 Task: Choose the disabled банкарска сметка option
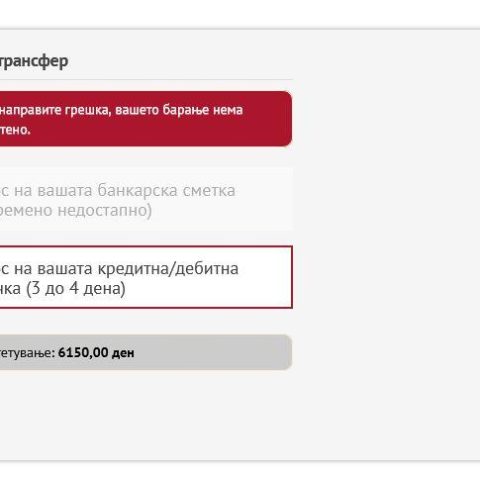tap(146, 199)
